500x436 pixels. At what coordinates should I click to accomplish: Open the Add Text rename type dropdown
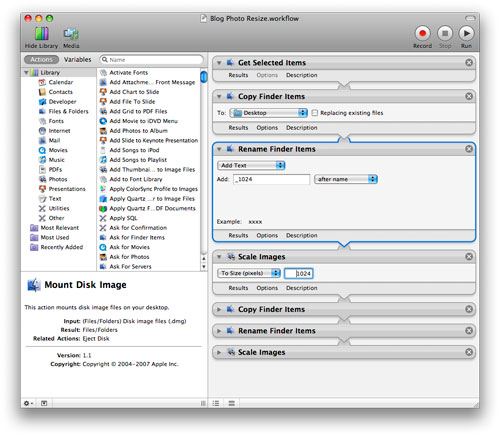coord(251,165)
